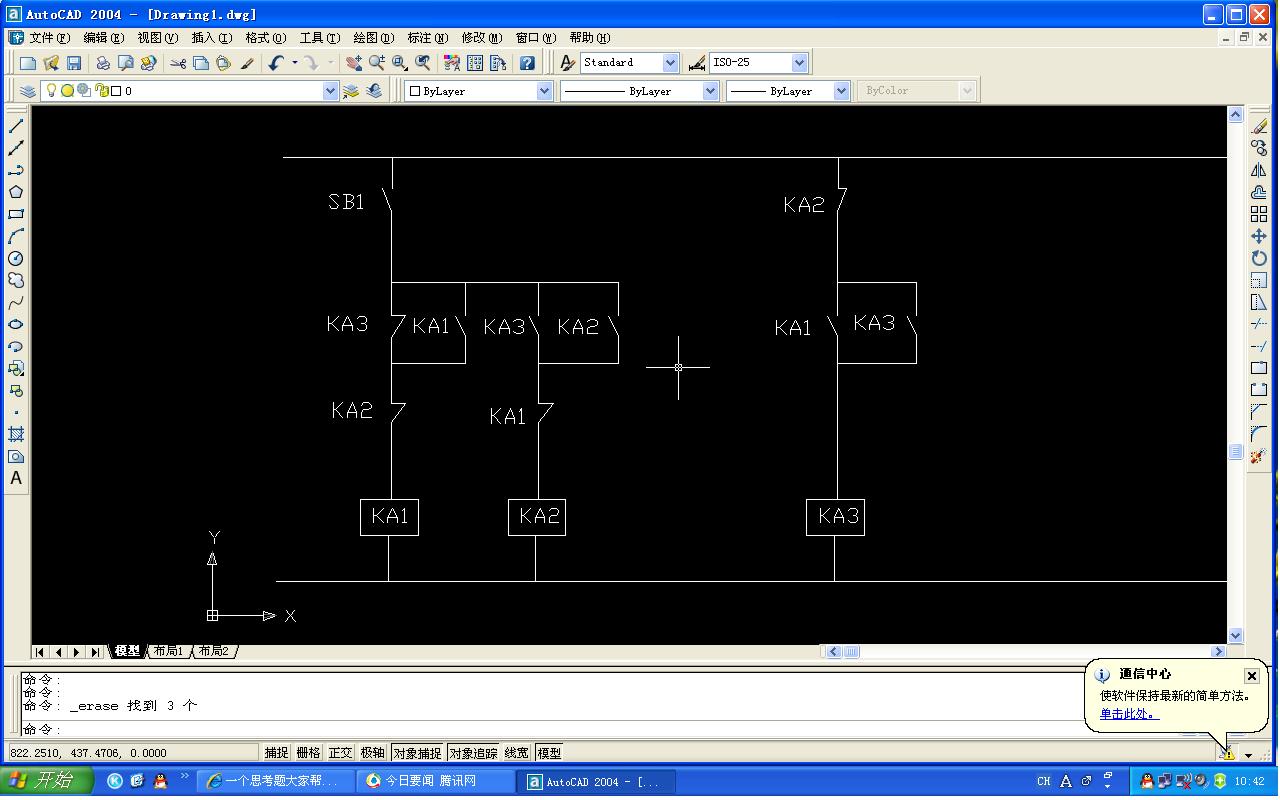
Task: Click the Multiline Text 'A' tool
Action: 16,478
